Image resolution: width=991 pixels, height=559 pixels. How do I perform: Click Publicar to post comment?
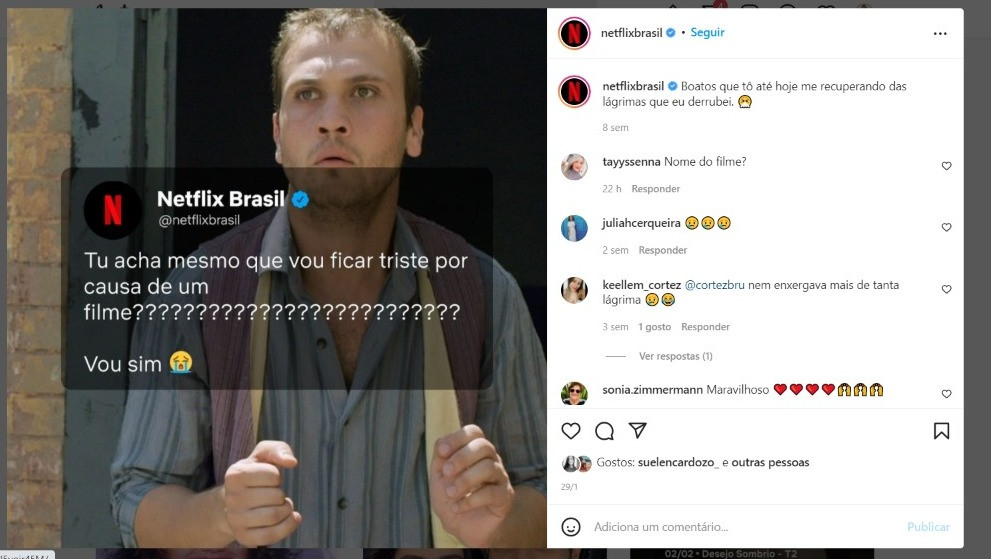coord(928,527)
